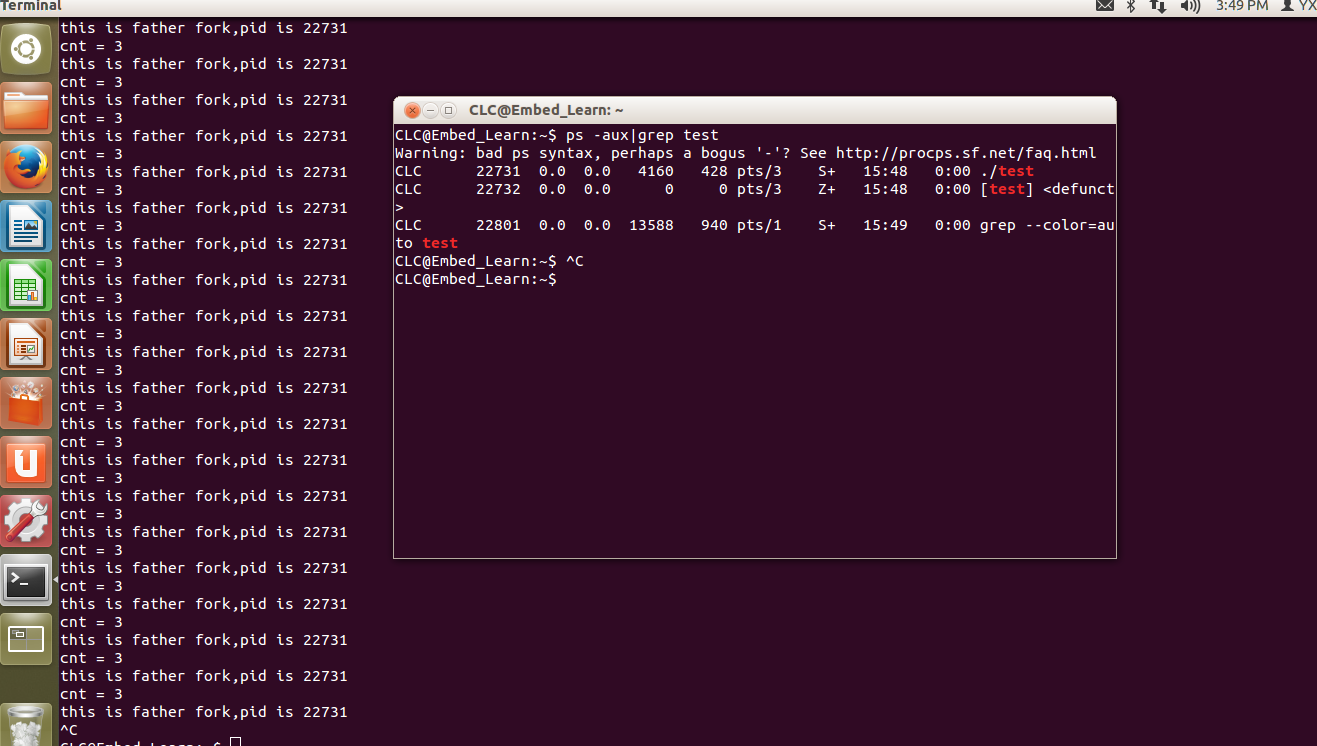Click the '^C' line in front terminal
The height and width of the screenshot is (746, 1317).
[x=575, y=261]
